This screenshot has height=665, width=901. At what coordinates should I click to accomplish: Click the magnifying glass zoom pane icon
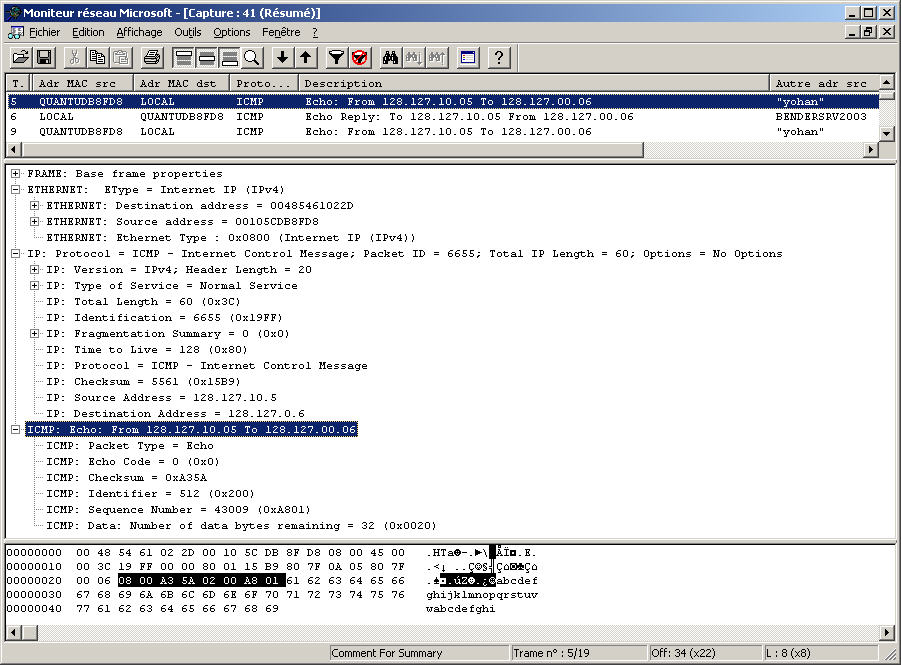tap(252, 57)
